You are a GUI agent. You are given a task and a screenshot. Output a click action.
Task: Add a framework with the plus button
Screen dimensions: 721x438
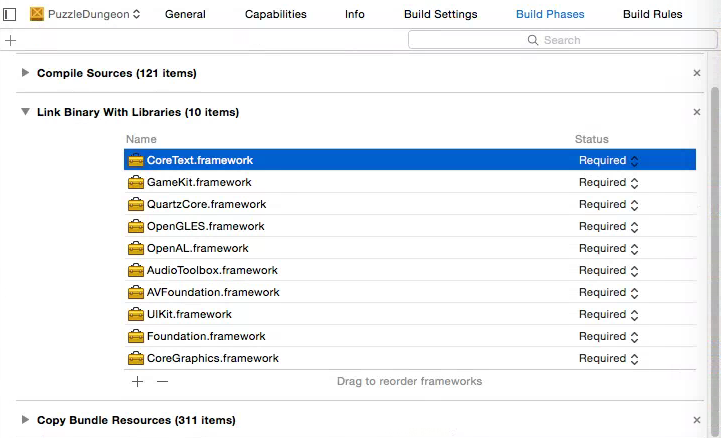tap(137, 381)
